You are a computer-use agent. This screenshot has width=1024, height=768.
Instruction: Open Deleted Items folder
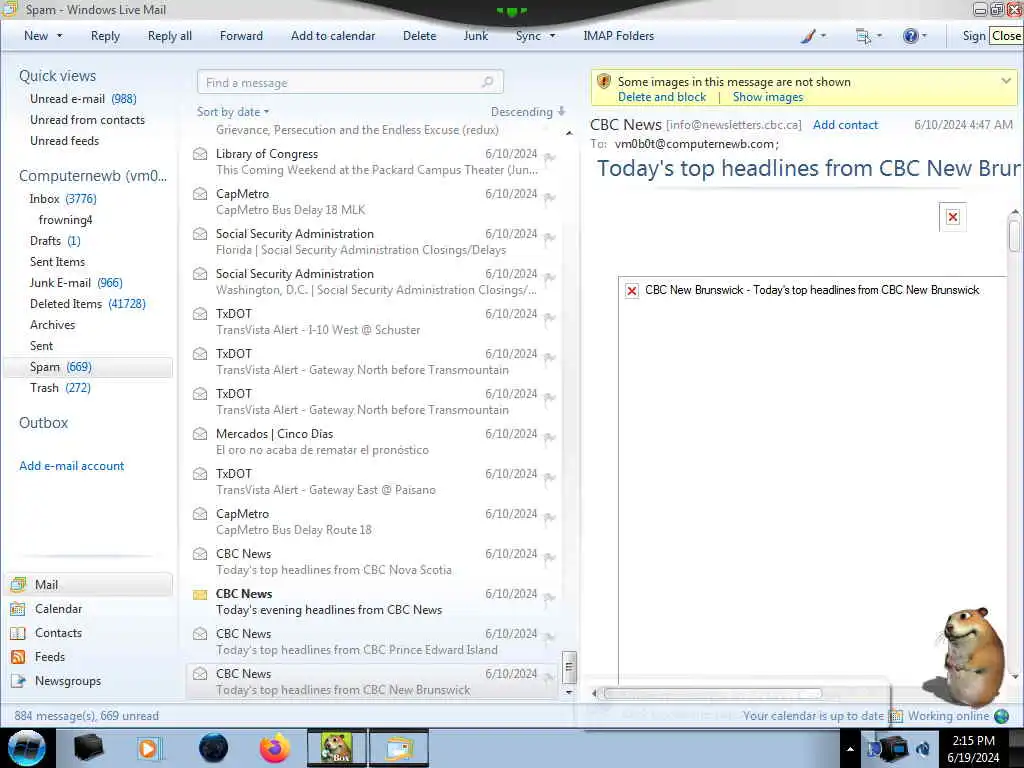pyautogui.click(x=88, y=303)
